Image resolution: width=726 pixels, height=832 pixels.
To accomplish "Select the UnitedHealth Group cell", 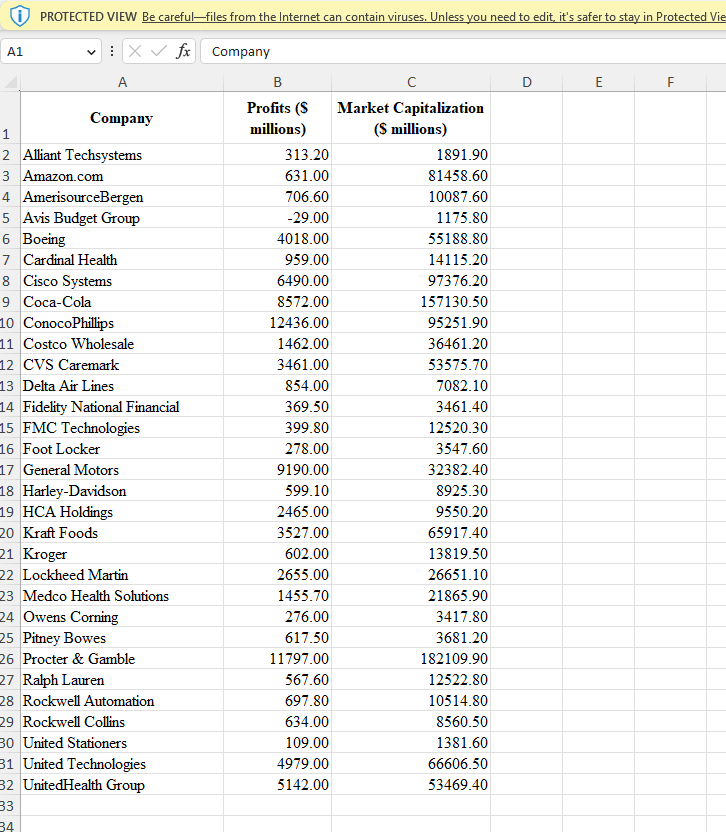I will pos(122,785).
